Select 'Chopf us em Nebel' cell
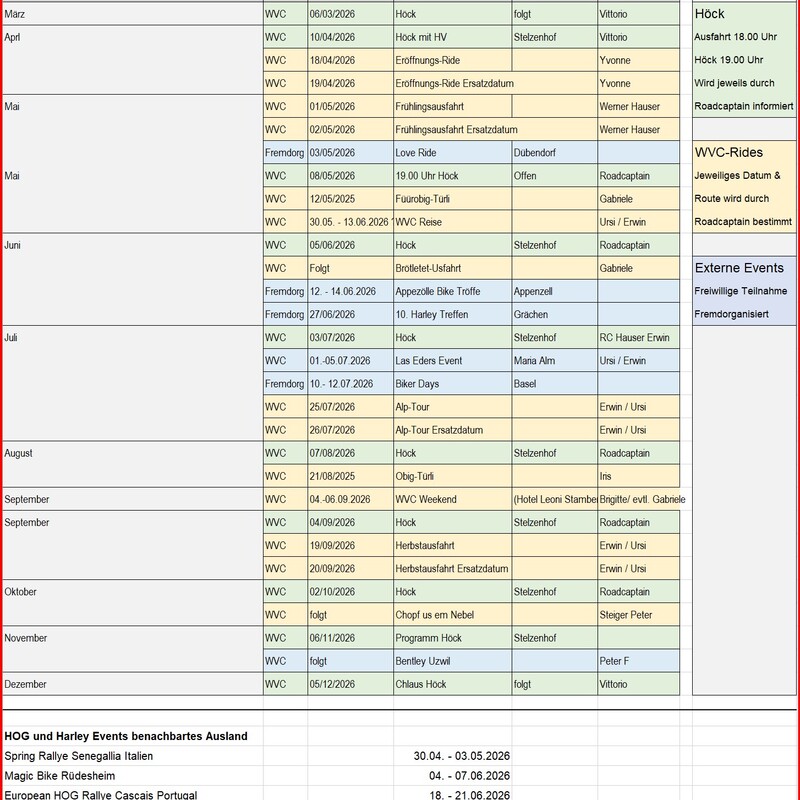The height and width of the screenshot is (800, 800). (452, 615)
